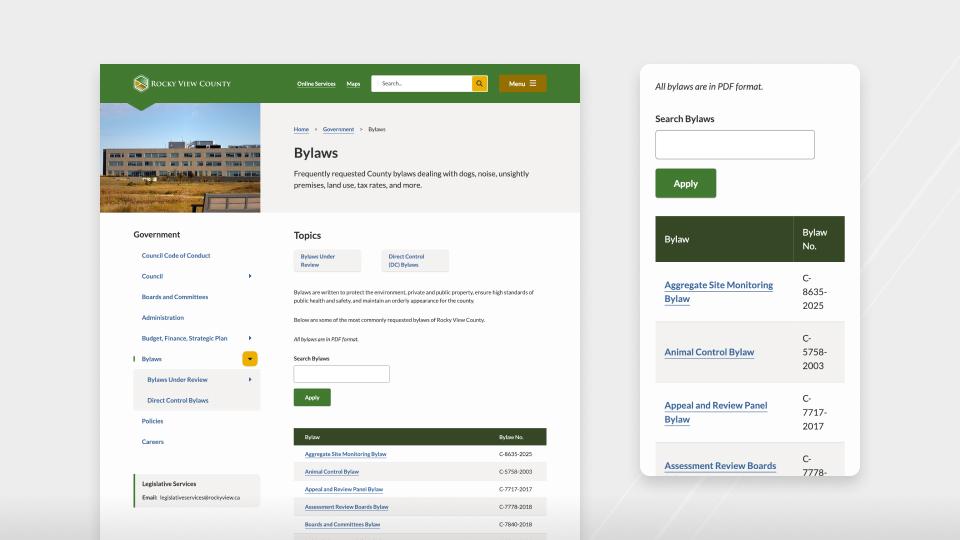The height and width of the screenshot is (540, 960).
Task: Open Aggregate Site Monitoring Bylaw in desktop table
Action: tap(345, 454)
